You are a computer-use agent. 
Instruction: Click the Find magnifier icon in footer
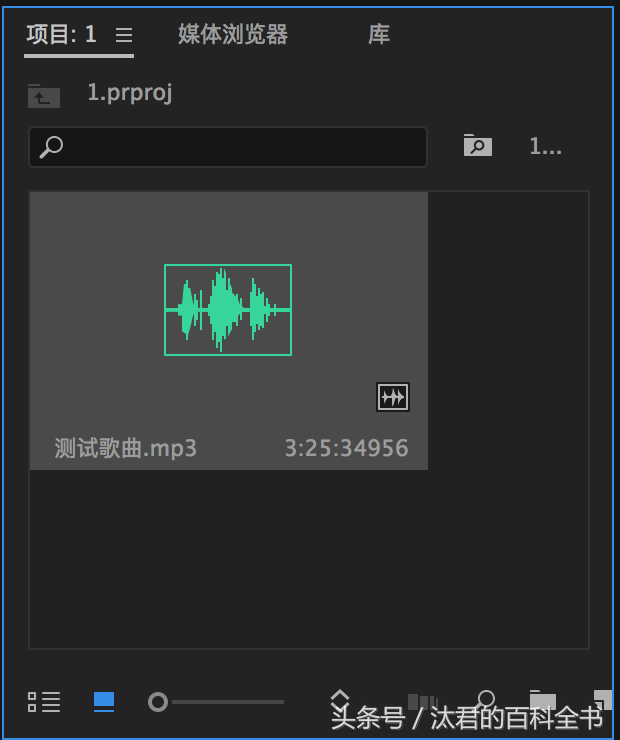click(485, 701)
